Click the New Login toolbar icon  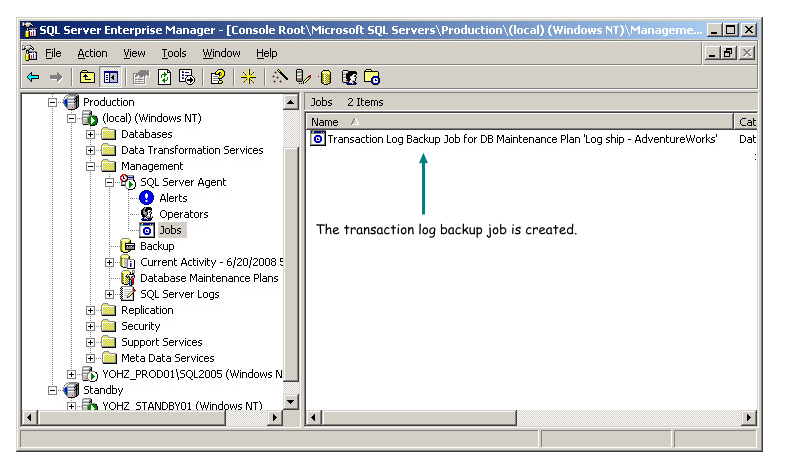click(349, 77)
